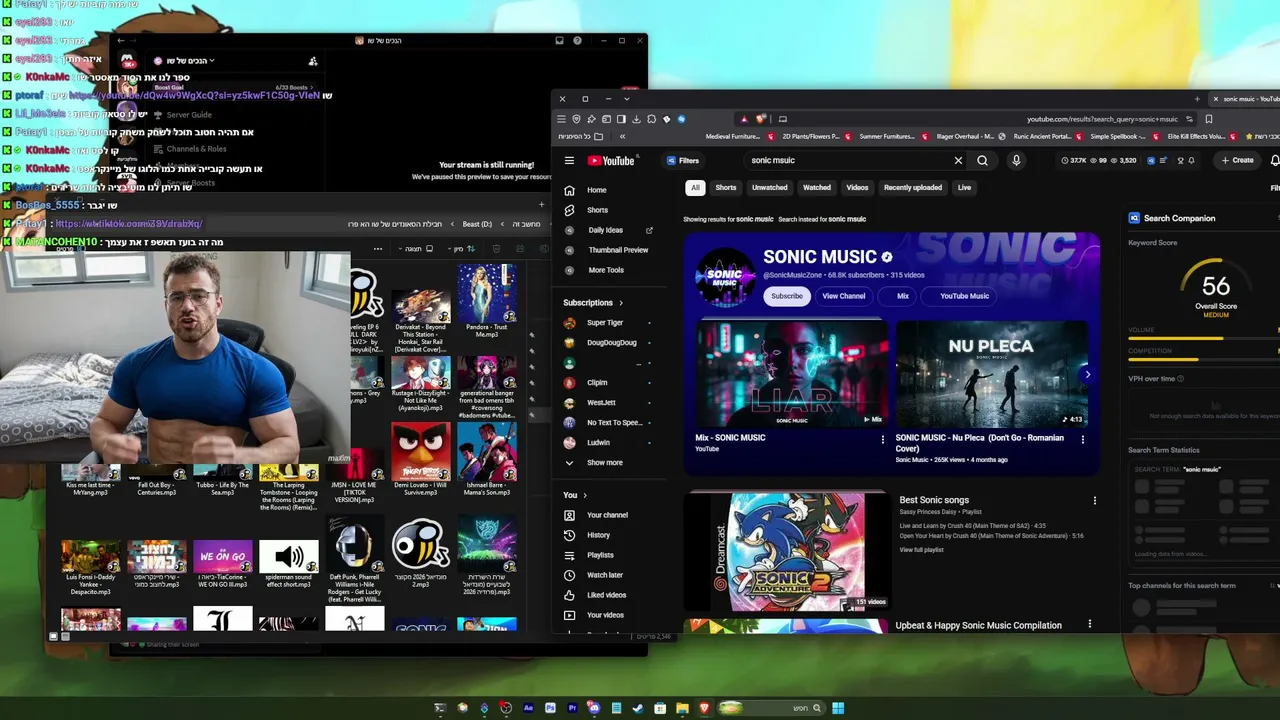
Task: Select the 'Unwatched' filter chip
Action: pos(770,187)
